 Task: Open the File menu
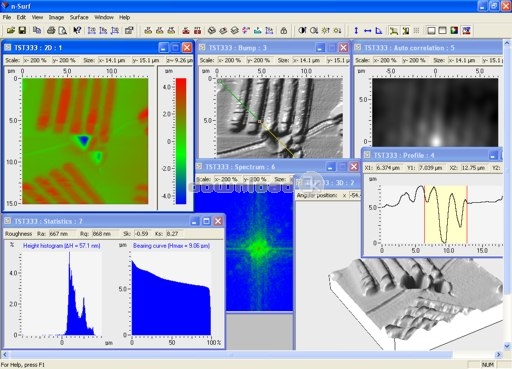click(x=7, y=17)
